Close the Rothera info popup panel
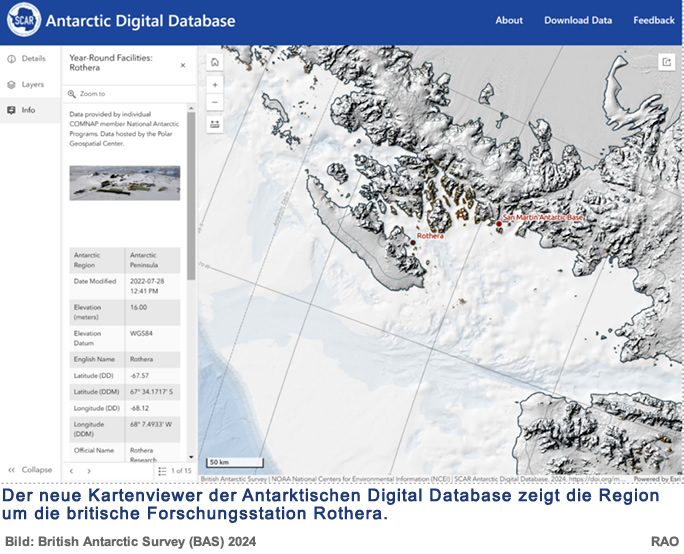 (182, 65)
